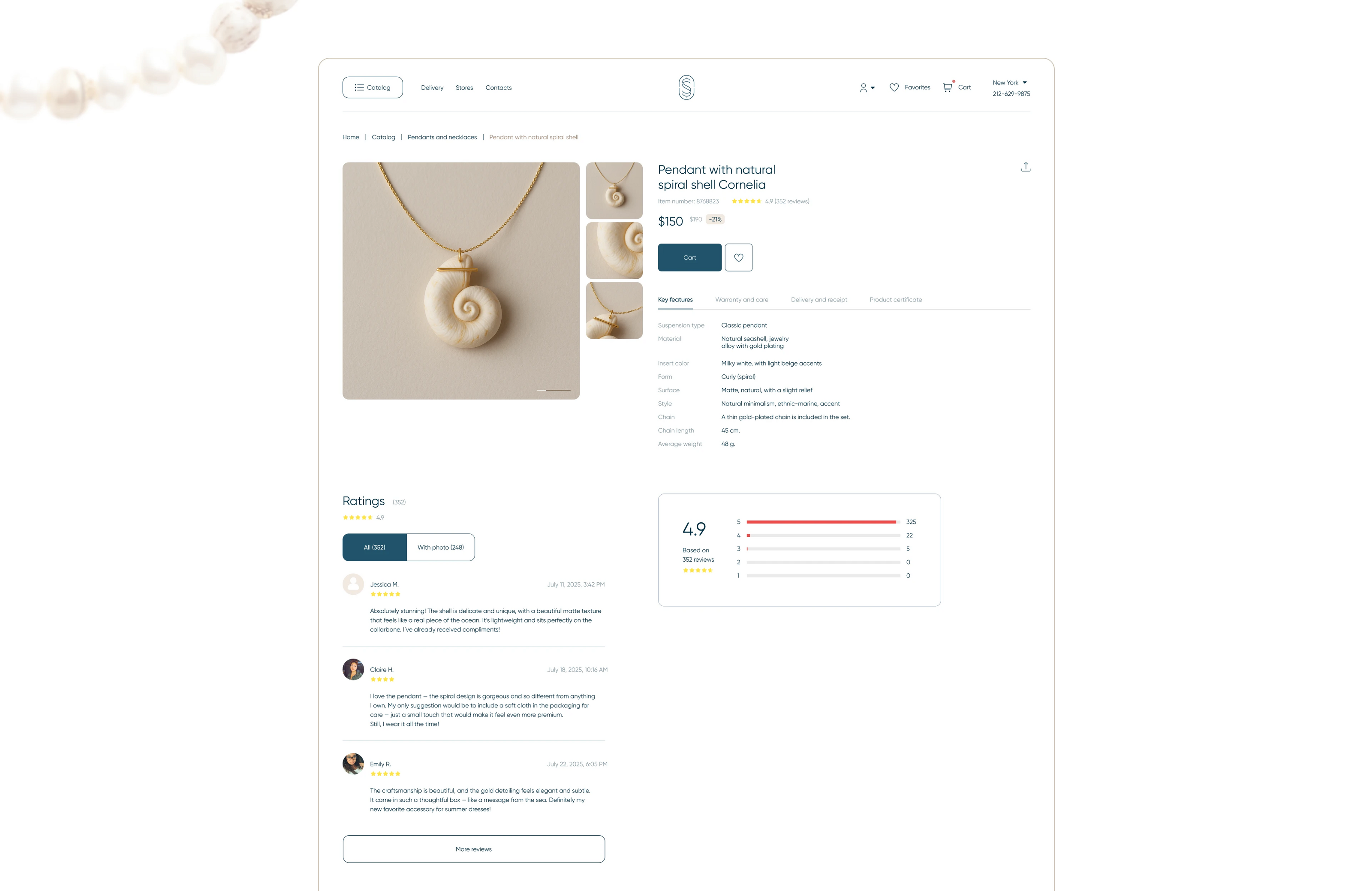Click the Catalog menu icon button
This screenshot has width=1372, height=891.
373,87
